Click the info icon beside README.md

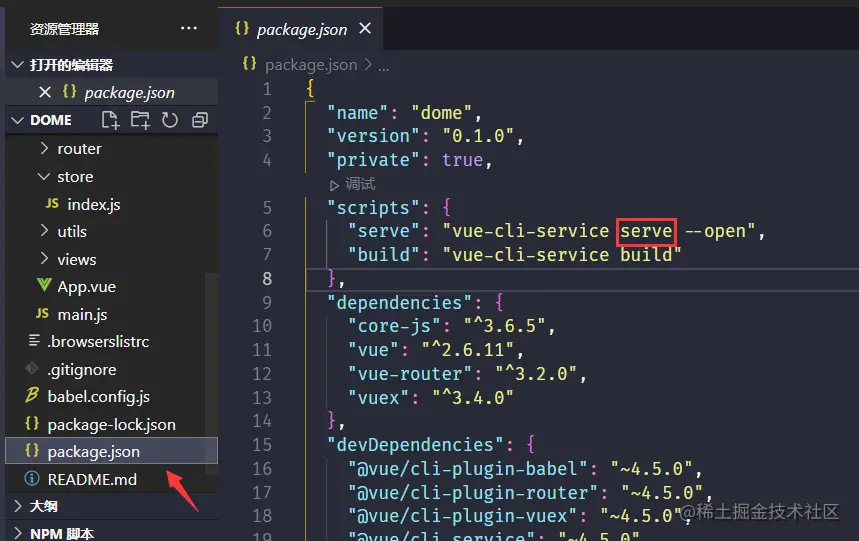32,479
